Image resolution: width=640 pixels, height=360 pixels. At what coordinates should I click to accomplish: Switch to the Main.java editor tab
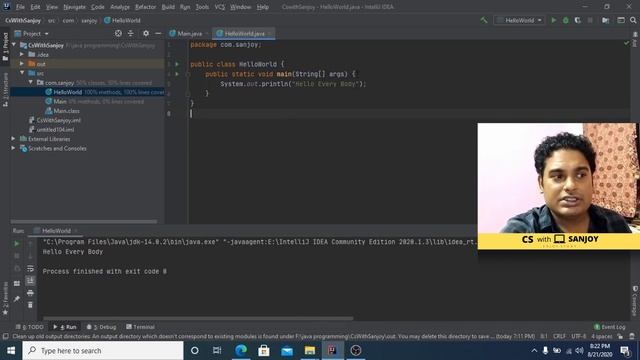click(x=189, y=33)
